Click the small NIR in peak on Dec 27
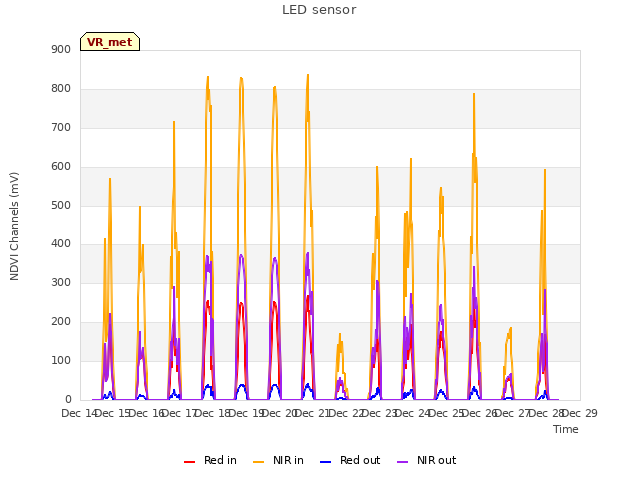 (511, 328)
